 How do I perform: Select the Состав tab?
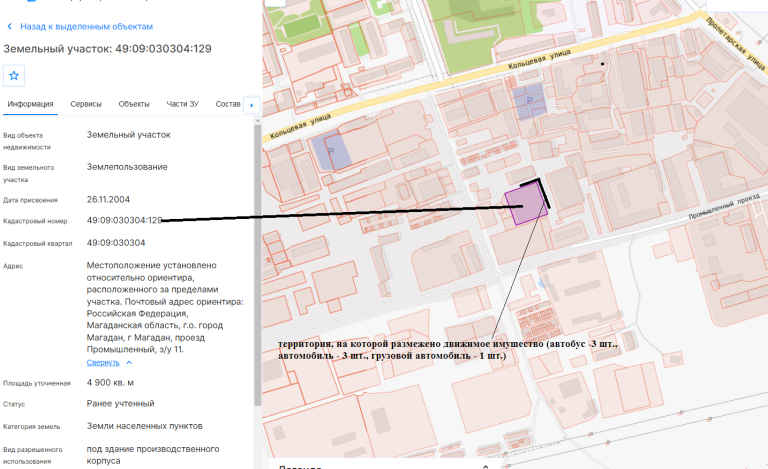click(228, 104)
